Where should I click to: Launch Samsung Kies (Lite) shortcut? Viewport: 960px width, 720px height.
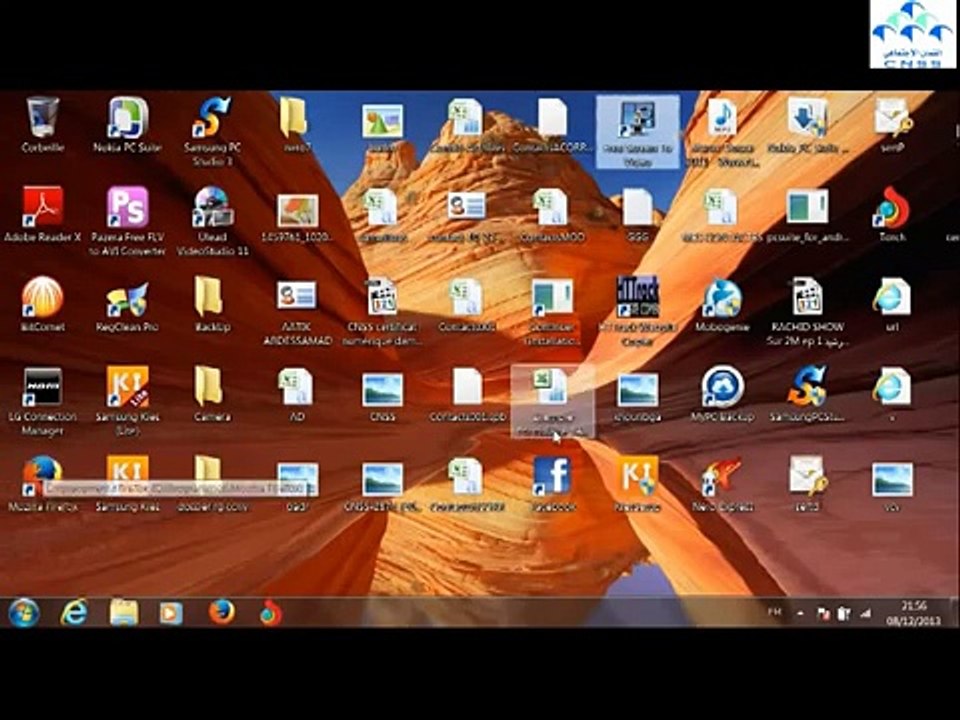tap(127, 401)
